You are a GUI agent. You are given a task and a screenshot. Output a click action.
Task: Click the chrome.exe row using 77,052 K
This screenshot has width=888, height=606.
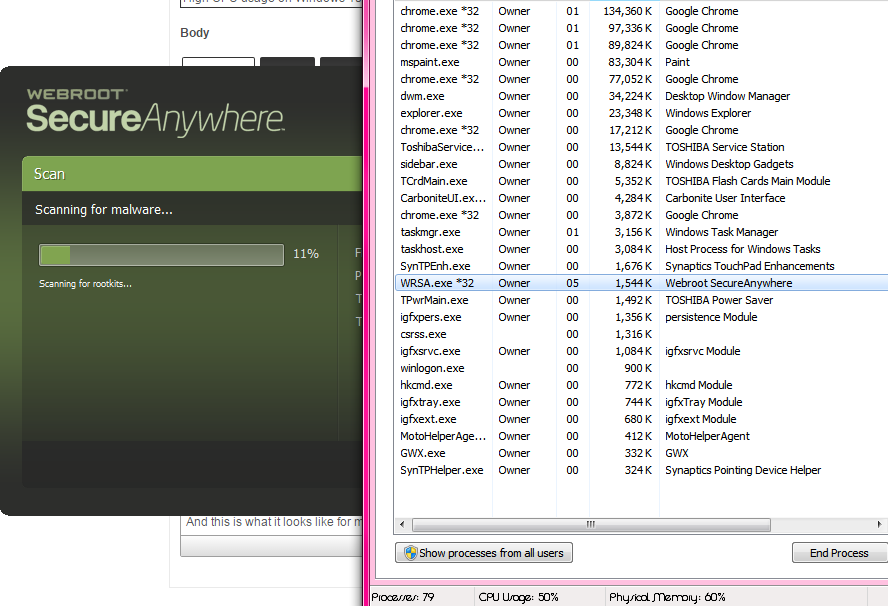(641, 79)
